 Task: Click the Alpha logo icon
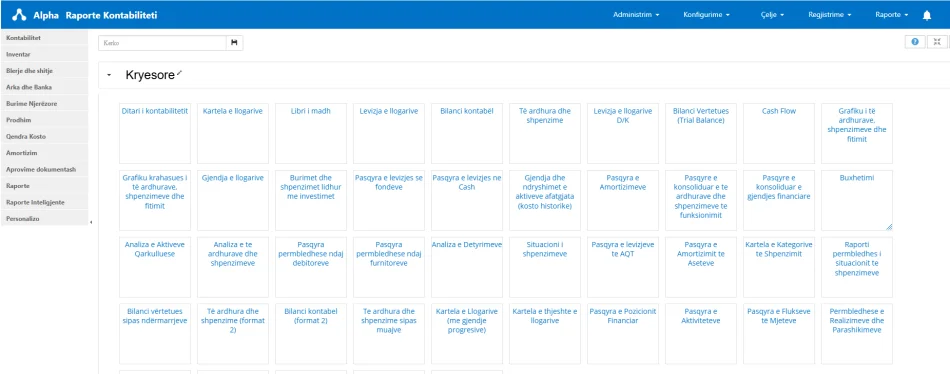[19, 15]
